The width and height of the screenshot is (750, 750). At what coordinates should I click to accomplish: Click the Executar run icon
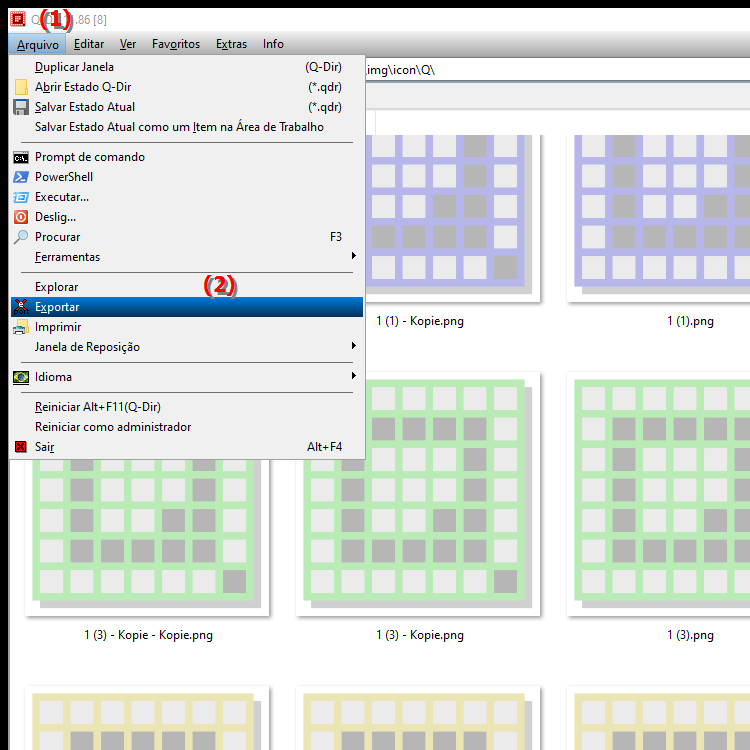[x=21, y=197]
